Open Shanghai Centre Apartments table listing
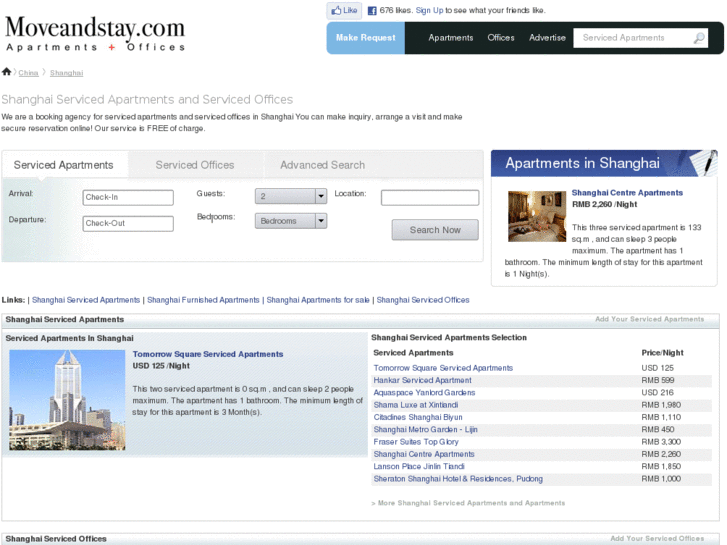 pyautogui.click(x=424, y=454)
